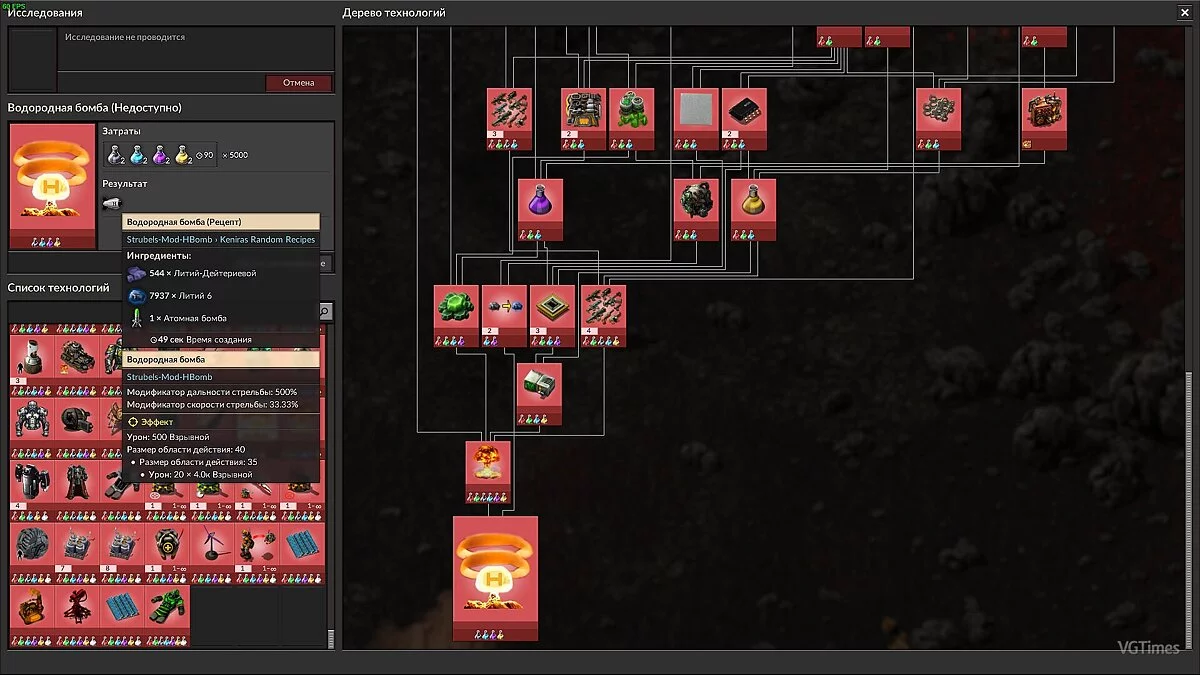Click the rocket result icon under Результат
This screenshot has width=1200, height=675.
[112, 204]
